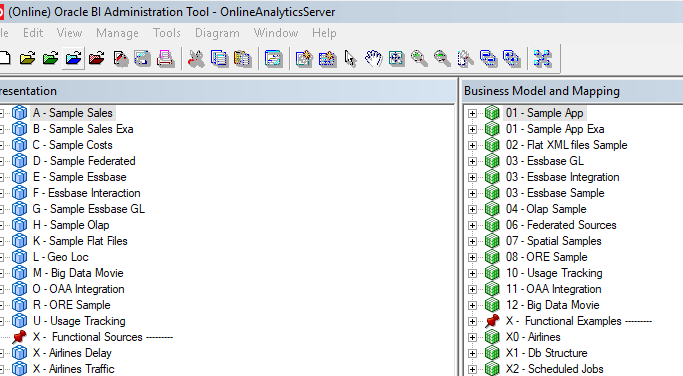This screenshot has height=376, width=683.
Task: Click the grid table icon with star
Action: point(327,58)
